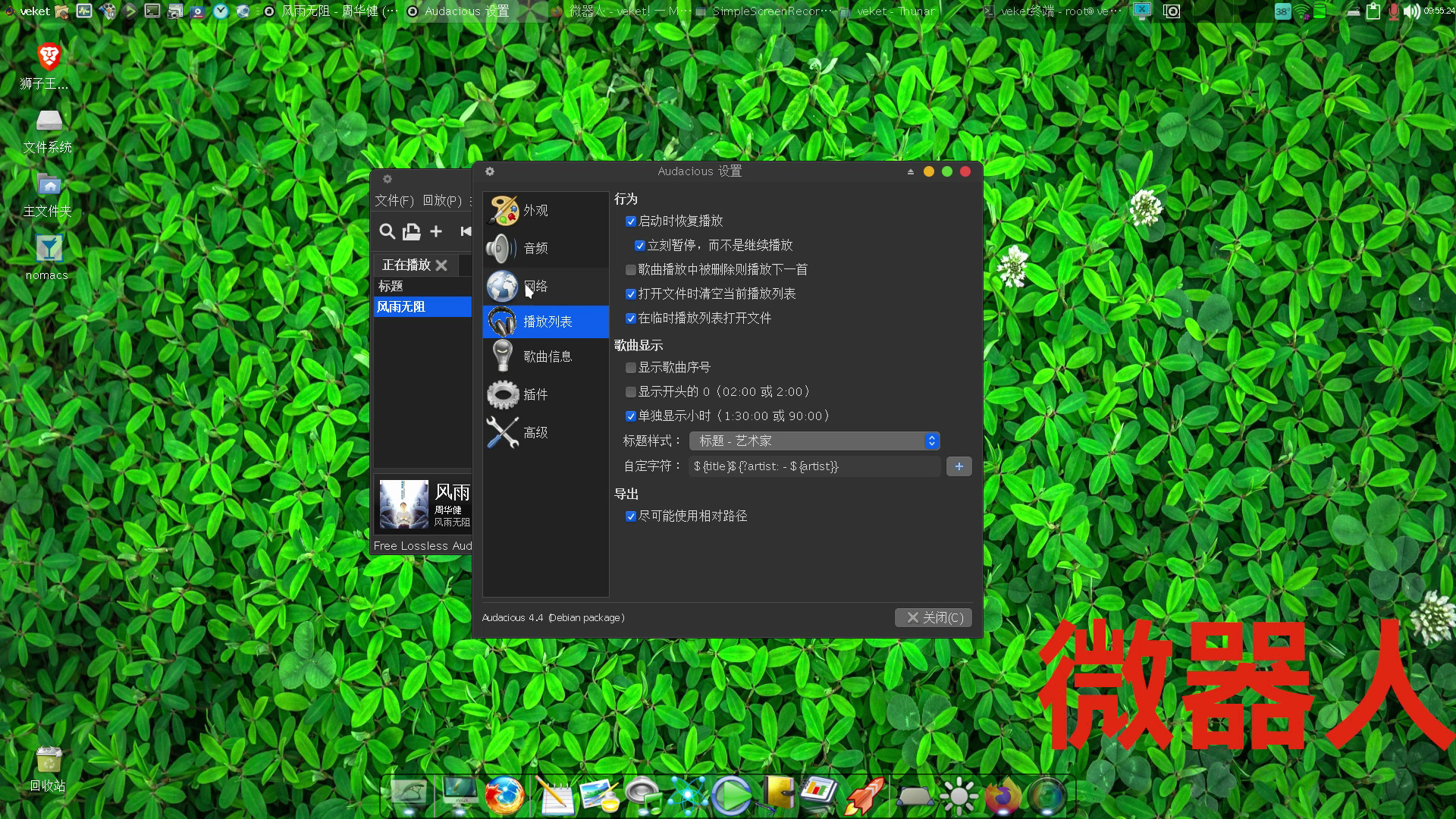This screenshot has height=819, width=1456.
Task: Enable 歌曲播放中被删除则播放下一首
Action: 630,270
